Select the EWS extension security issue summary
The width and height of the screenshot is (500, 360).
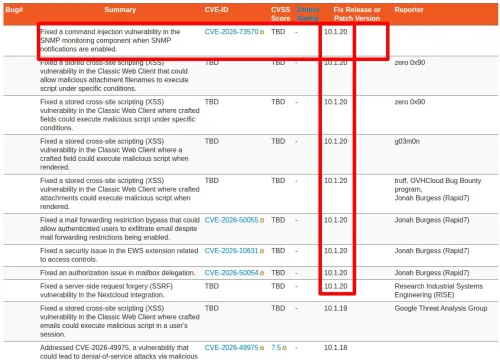119,255
